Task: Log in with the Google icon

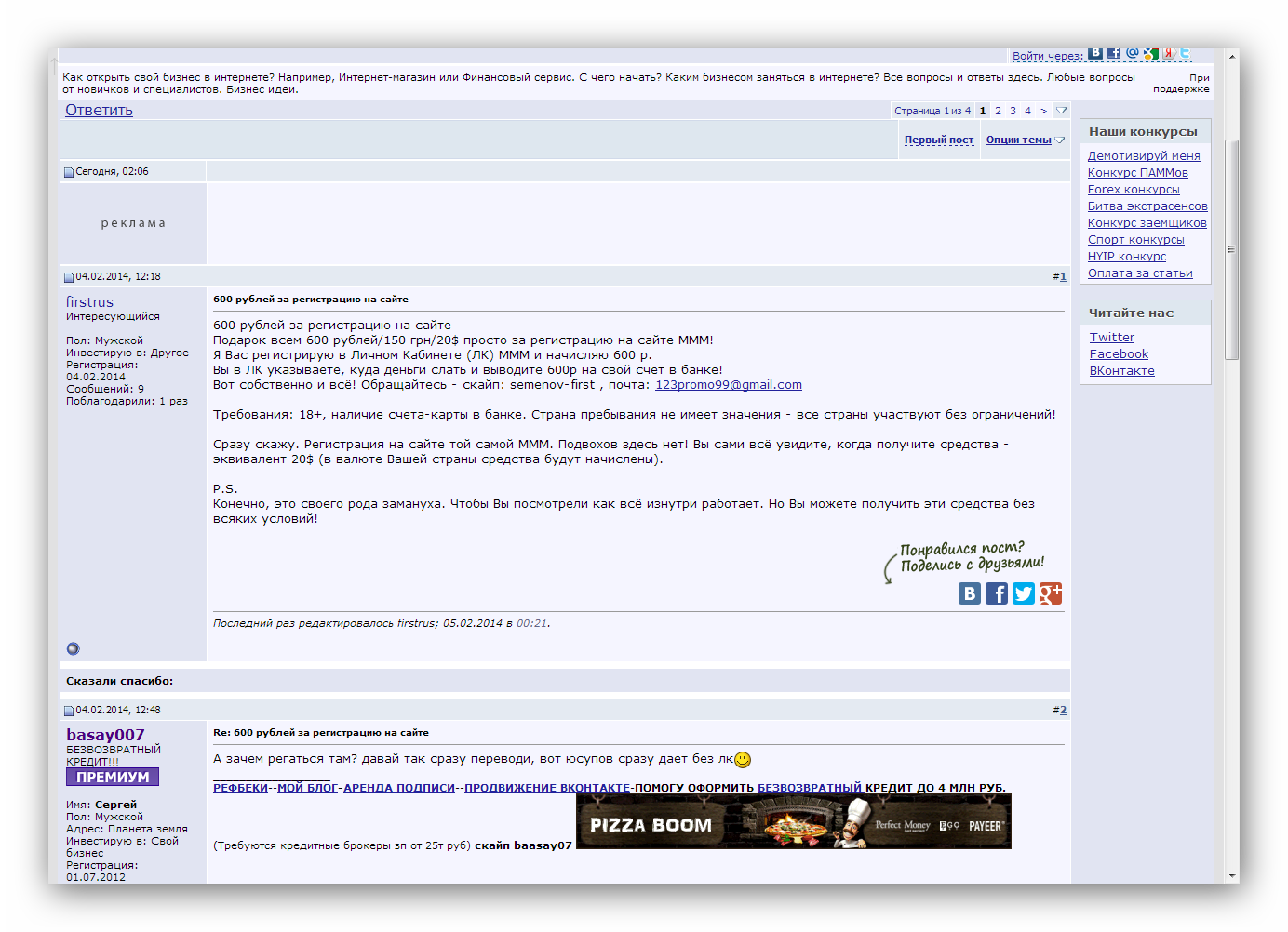Action: pos(1151,53)
